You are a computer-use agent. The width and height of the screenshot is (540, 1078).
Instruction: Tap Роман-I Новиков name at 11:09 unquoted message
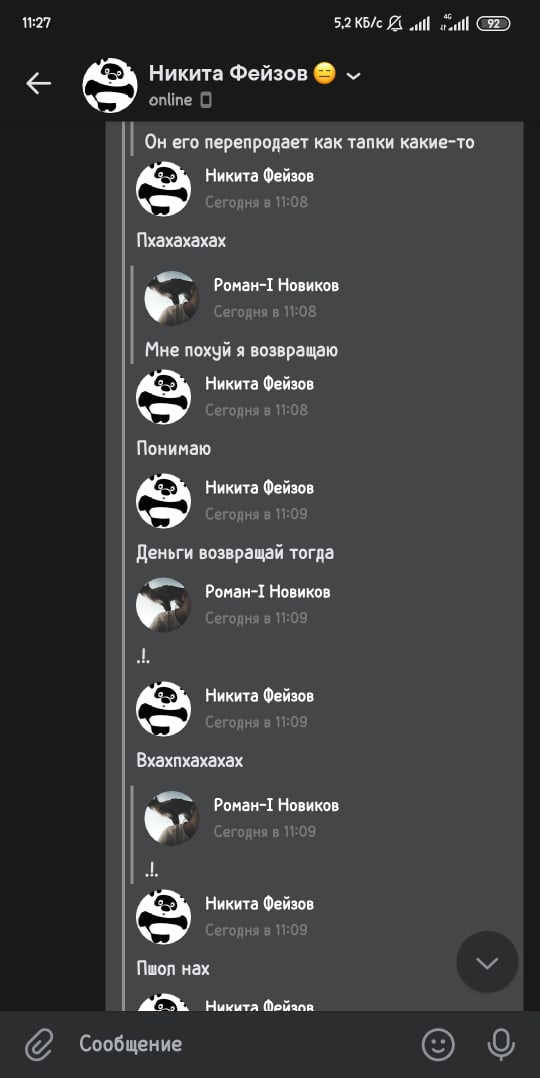(268, 592)
